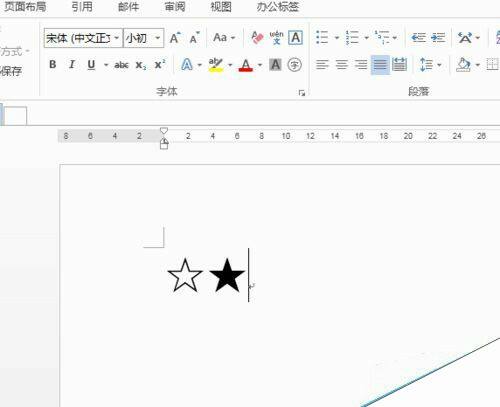Increase font size with Grow Font icon
This screenshot has height=407, width=500.
click(x=175, y=38)
